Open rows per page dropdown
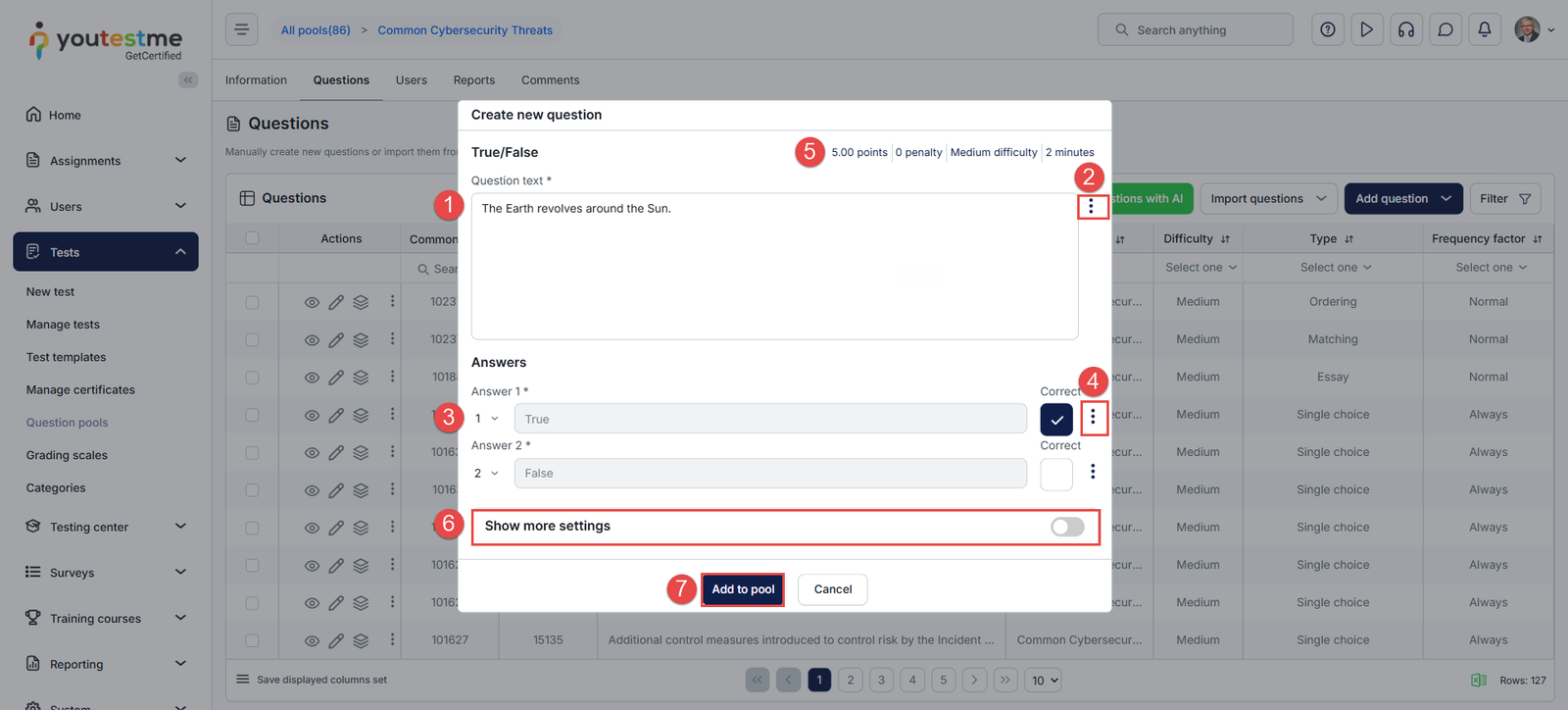Image resolution: width=1568 pixels, height=710 pixels. [1045, 680]
